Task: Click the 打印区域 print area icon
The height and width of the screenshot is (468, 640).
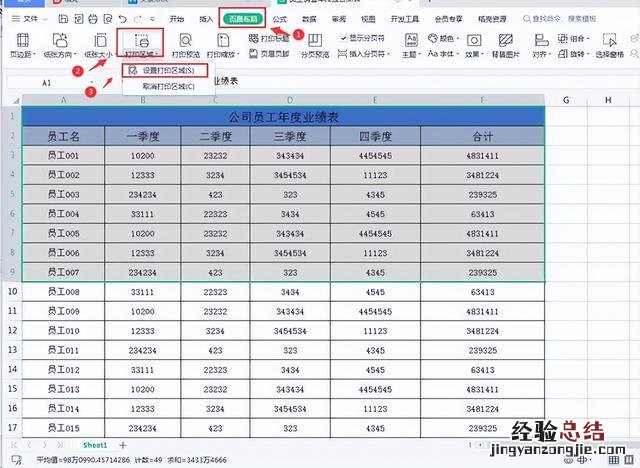Action: [x=141, y=41]
